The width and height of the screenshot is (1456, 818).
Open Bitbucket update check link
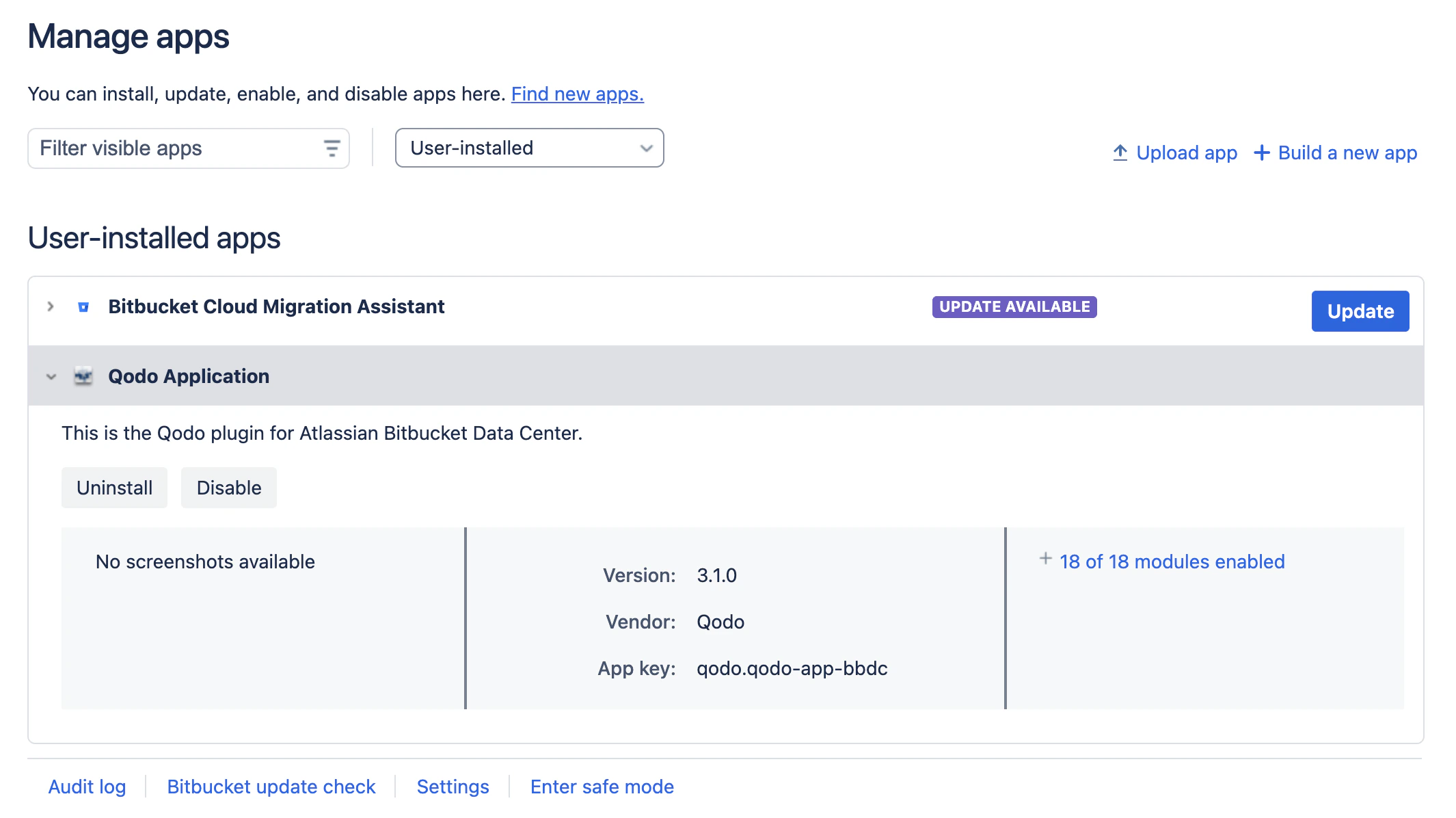point(271,787)
